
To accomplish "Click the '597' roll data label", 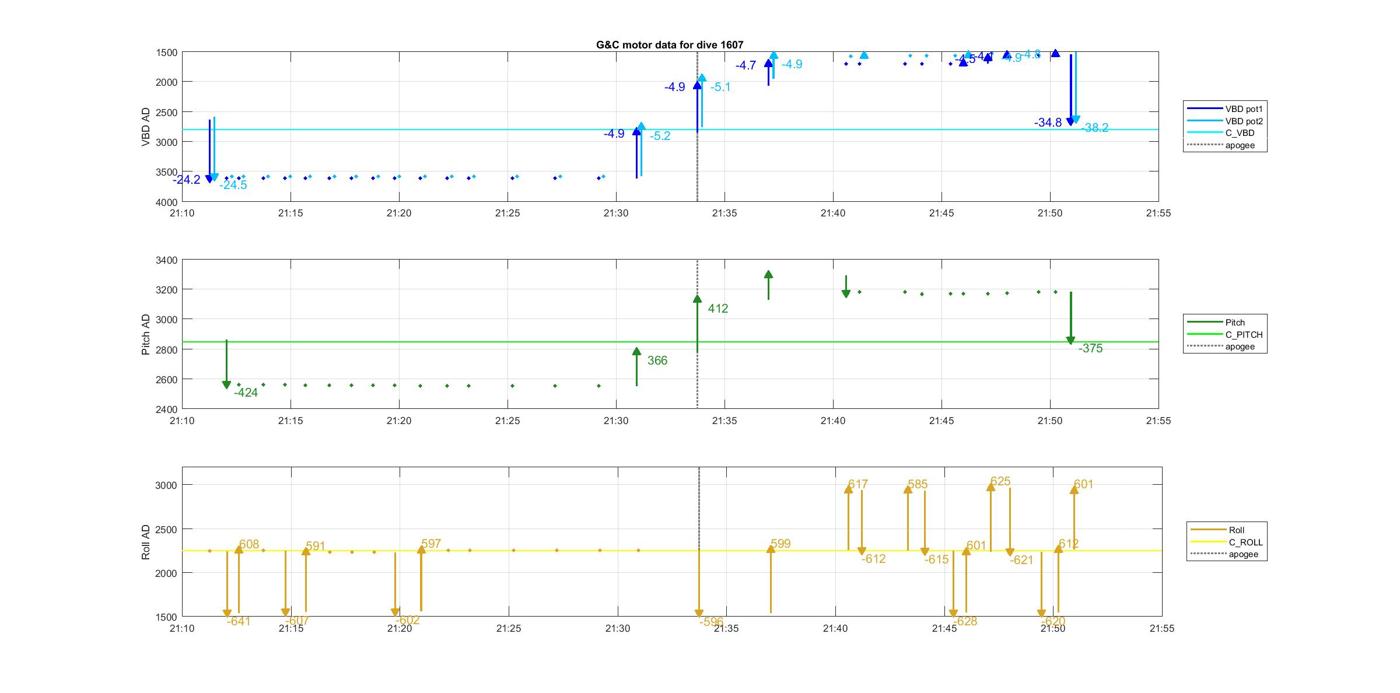I will coord(431,544).
